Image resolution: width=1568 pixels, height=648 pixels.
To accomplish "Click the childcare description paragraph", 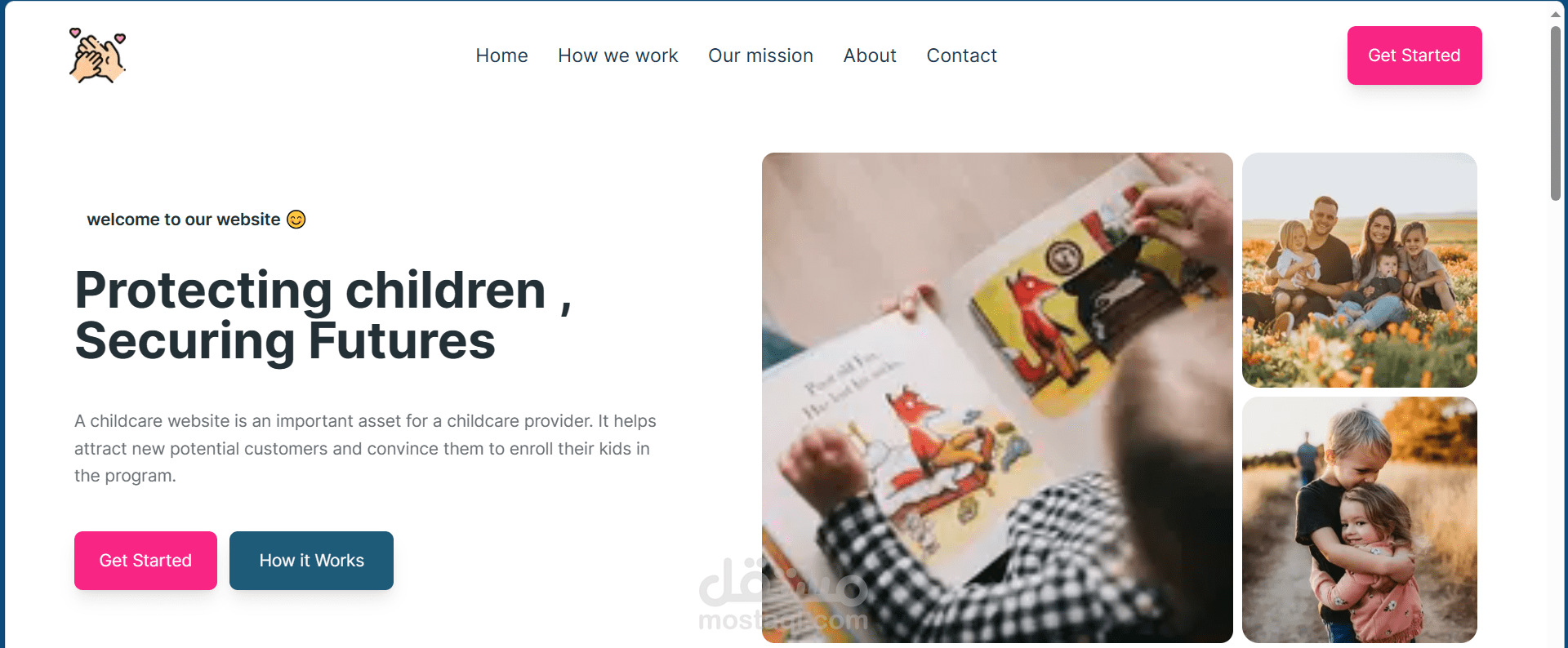I will 365,448.
